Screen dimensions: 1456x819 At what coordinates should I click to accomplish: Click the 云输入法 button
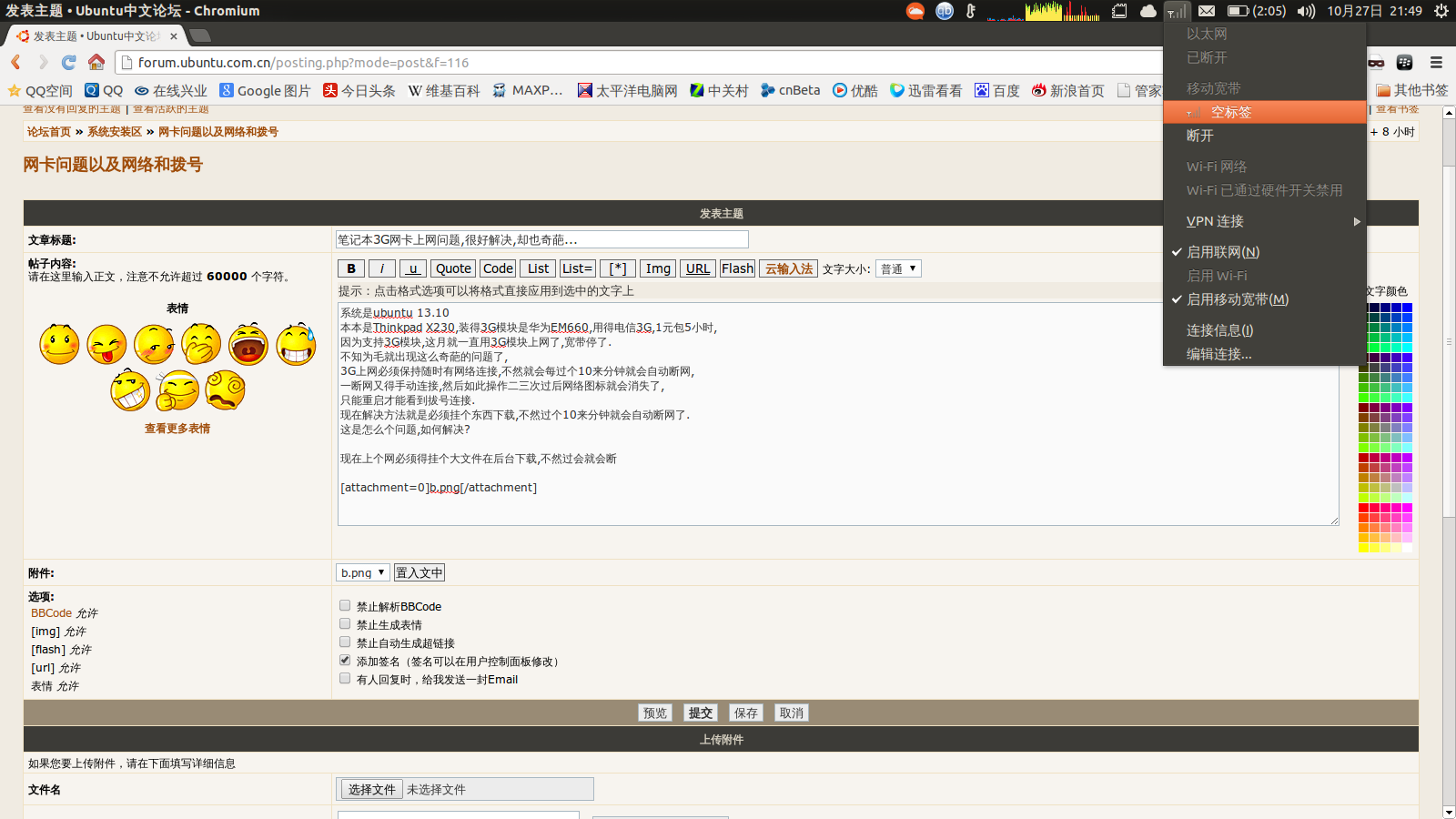[x=788, y=268]
